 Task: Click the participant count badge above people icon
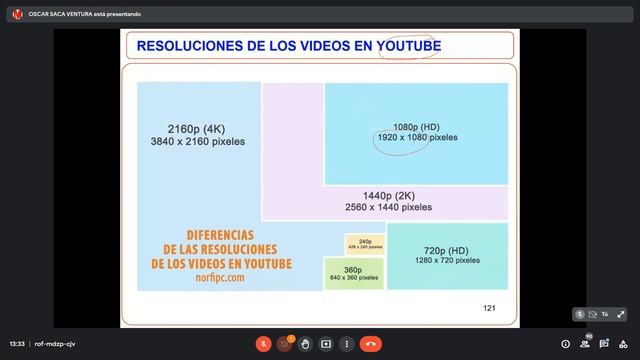coord(589,336)
